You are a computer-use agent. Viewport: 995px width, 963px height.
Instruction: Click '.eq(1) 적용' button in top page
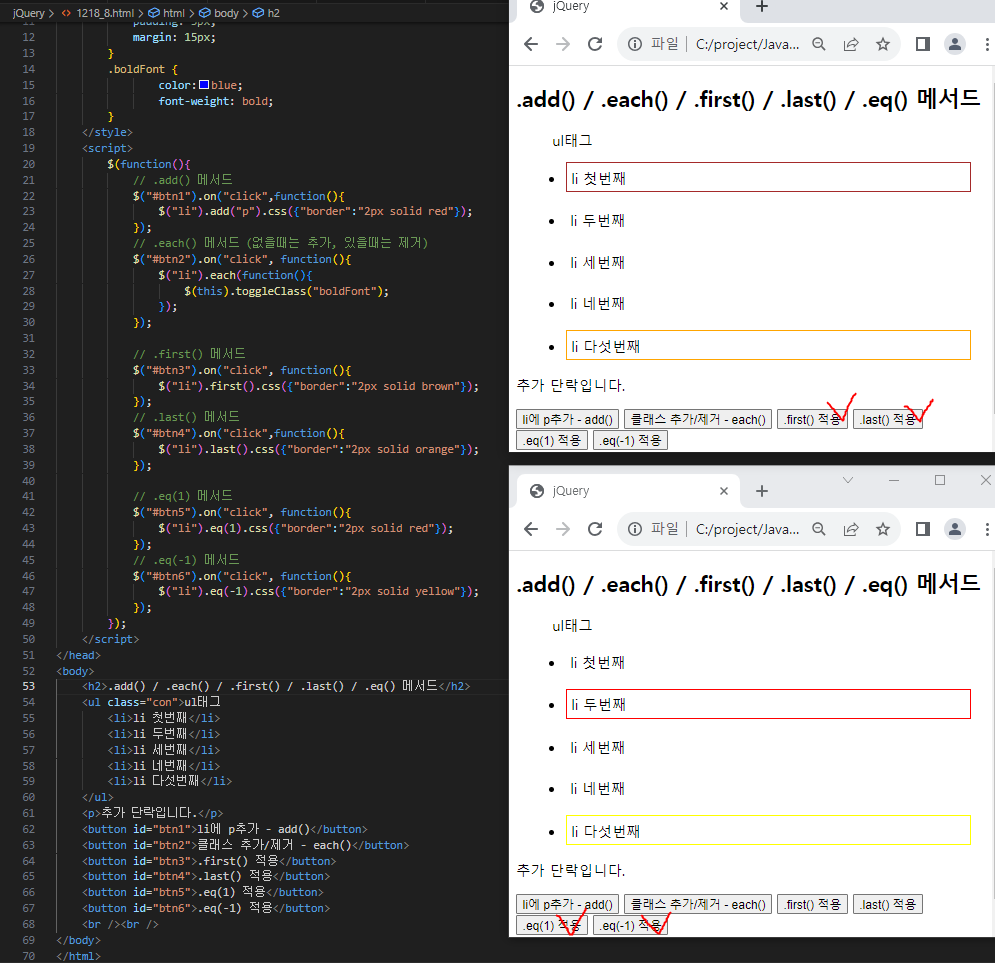coord(552,440)
